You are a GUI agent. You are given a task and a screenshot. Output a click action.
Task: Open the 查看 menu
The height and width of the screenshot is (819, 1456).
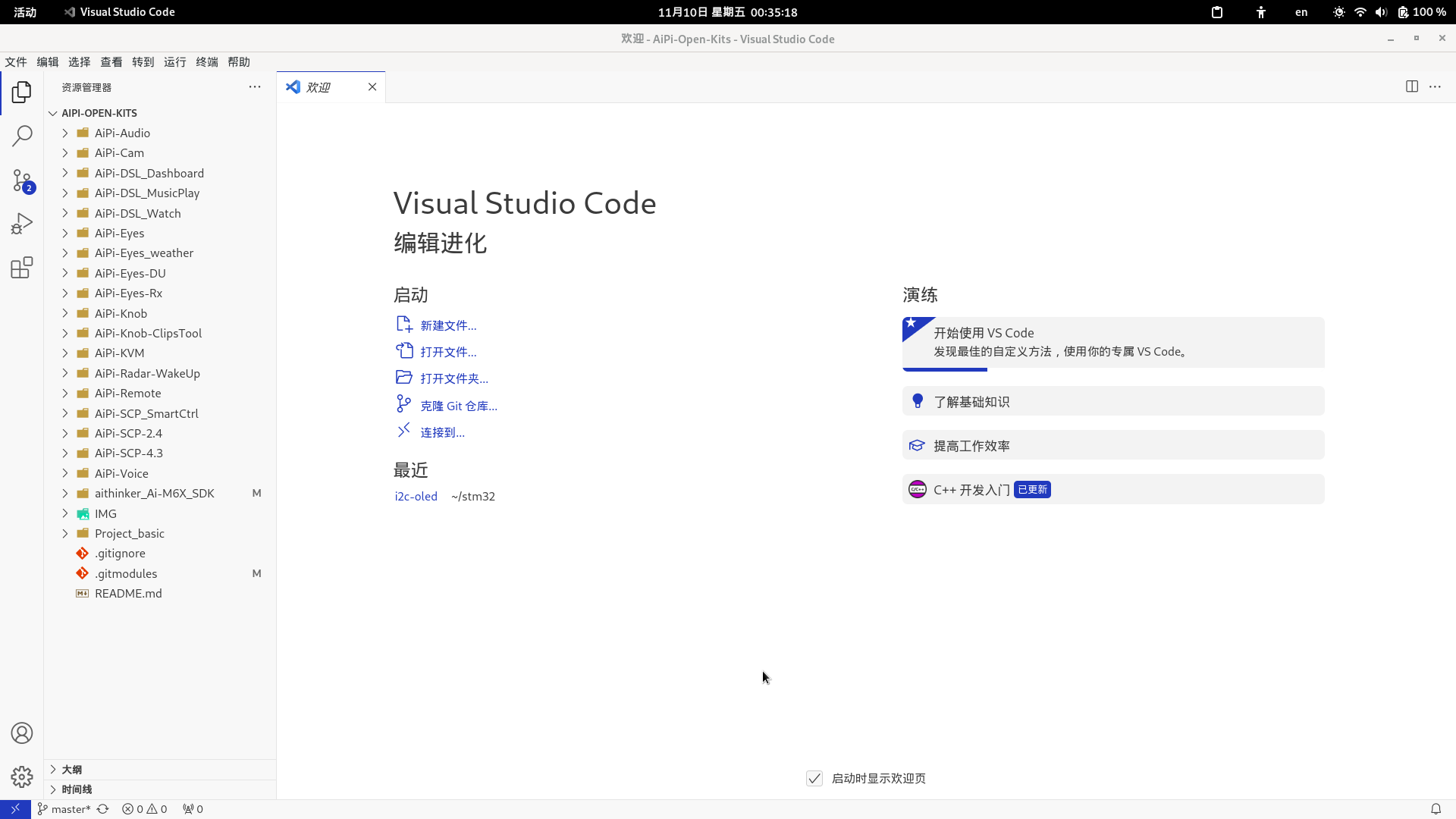coord(111,62)
